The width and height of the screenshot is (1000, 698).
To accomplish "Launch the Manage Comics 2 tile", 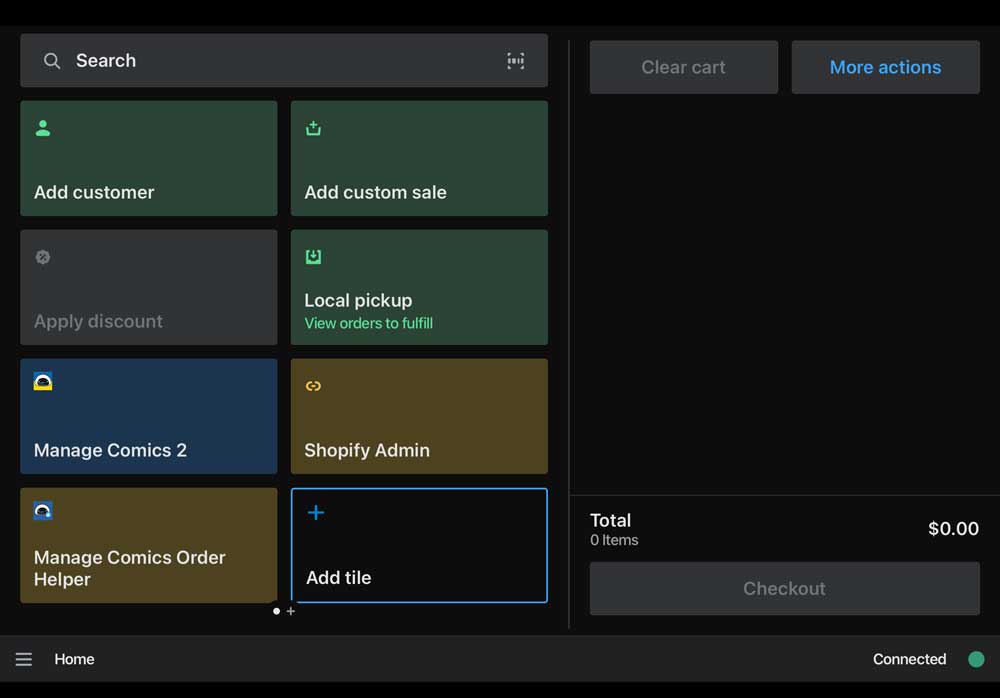I will (149, 416).
